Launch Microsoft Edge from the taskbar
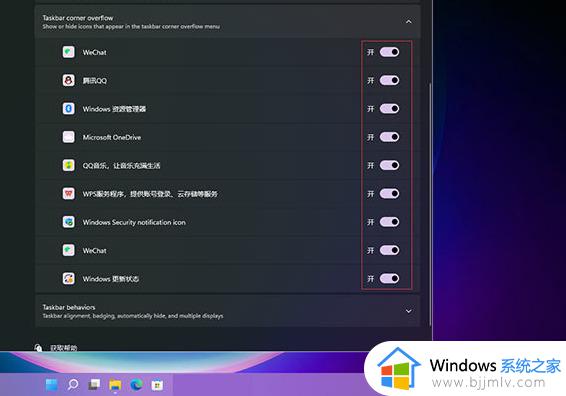Viewport: 566px width, 396px height. click(x=136, y=385)
